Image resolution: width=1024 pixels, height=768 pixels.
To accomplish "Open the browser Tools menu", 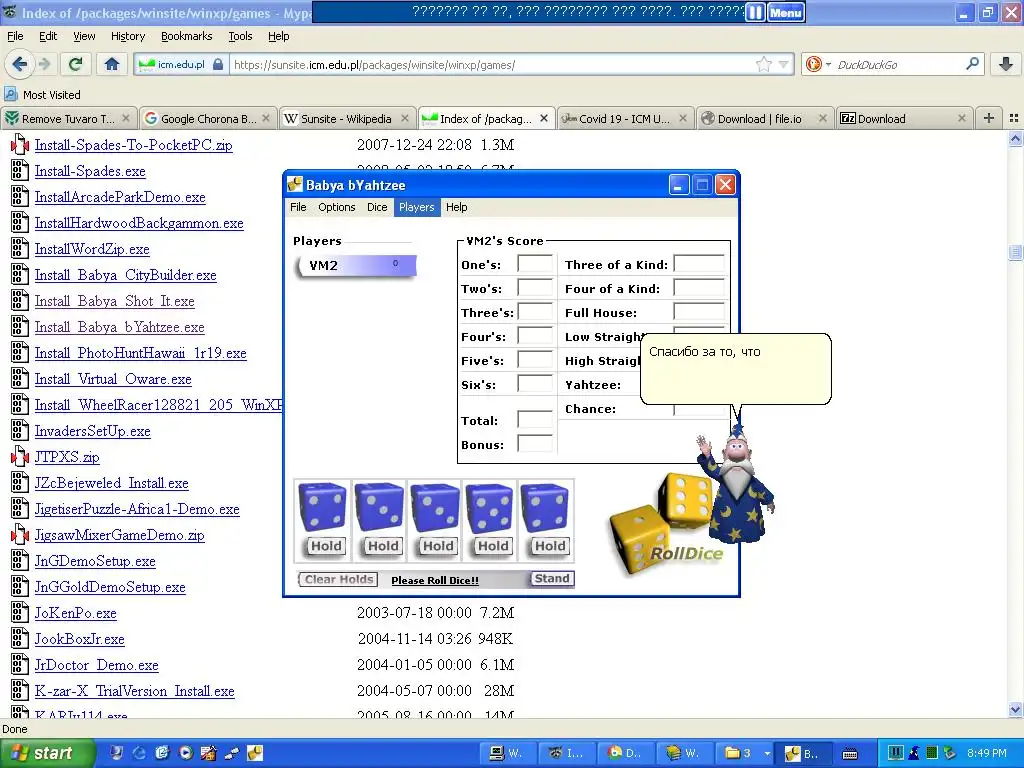I will pyautogui.click(x=240, y=37).
